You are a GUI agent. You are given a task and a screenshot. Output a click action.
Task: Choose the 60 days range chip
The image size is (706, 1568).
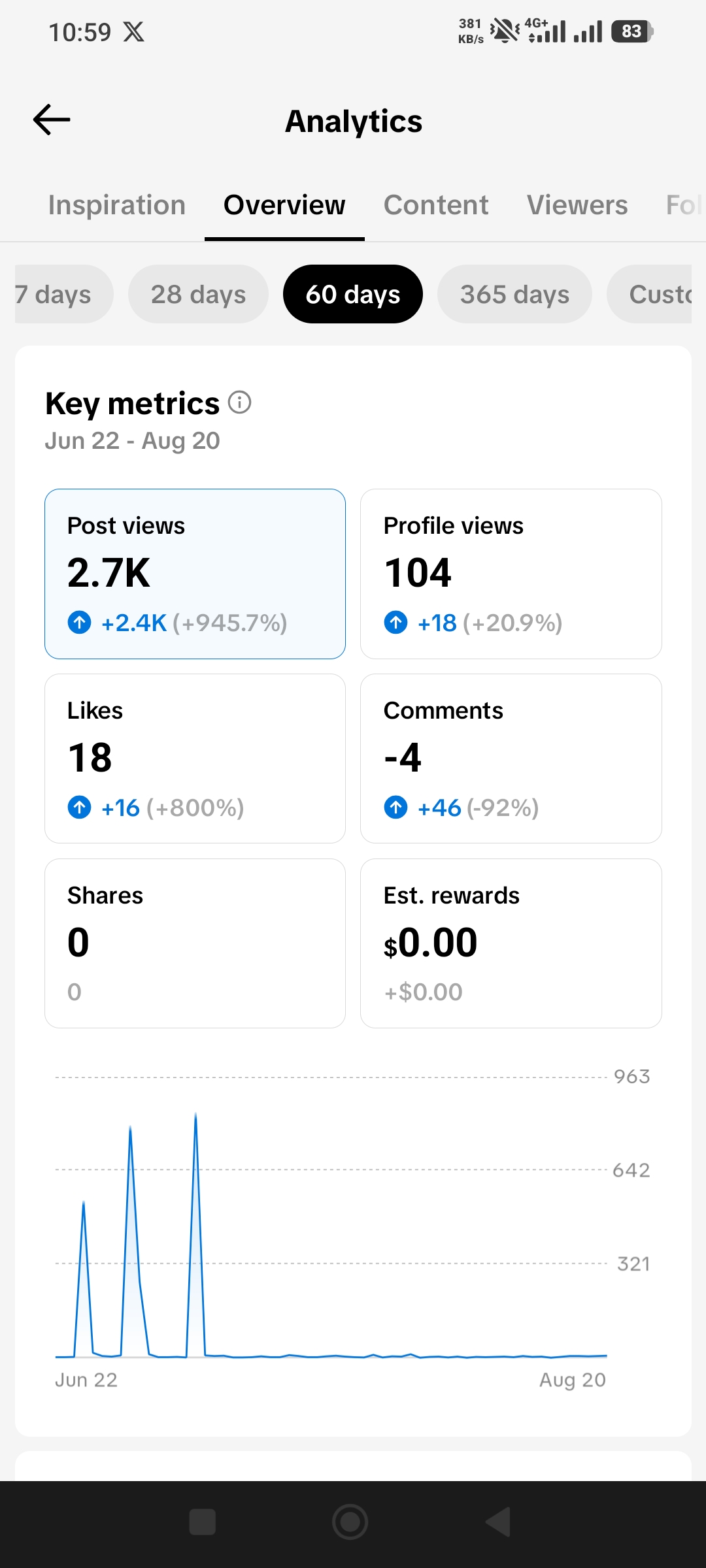tap(353, 294)
